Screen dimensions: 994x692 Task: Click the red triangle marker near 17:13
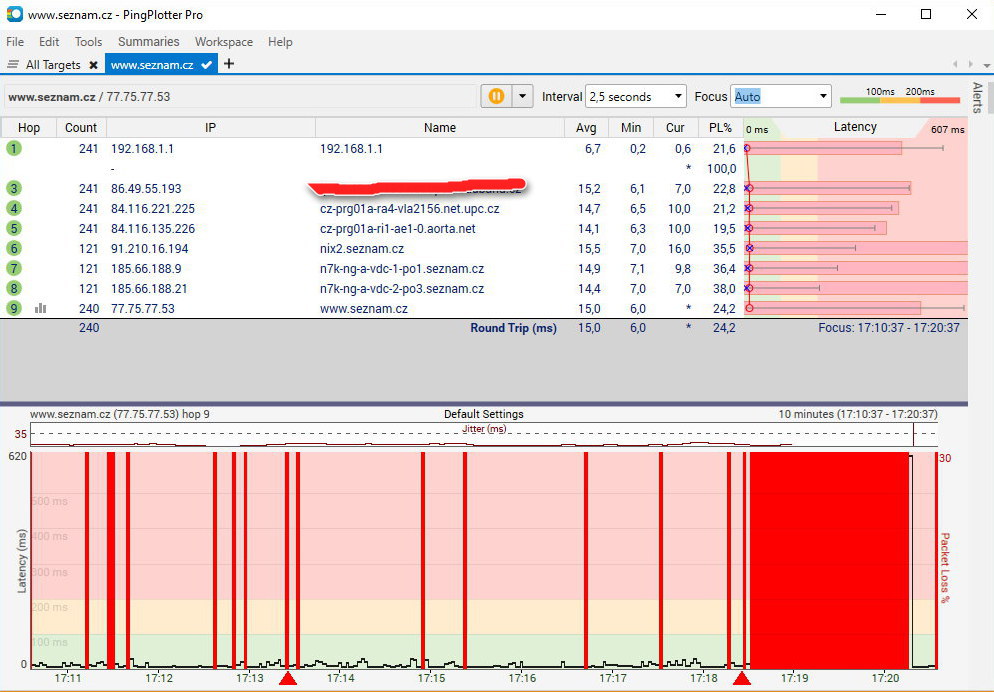[288, 679]
